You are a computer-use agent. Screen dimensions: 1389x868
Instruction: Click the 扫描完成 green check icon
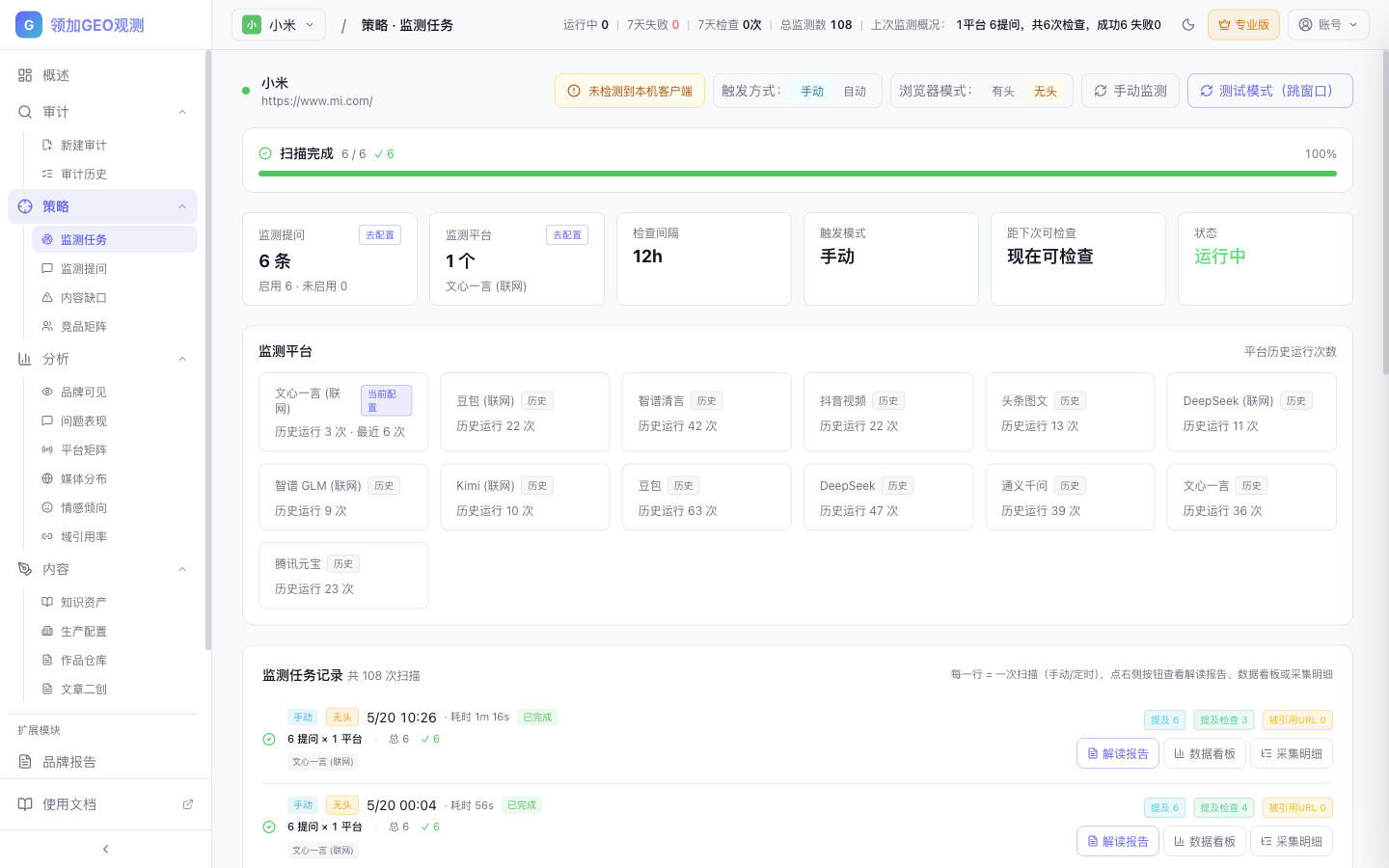265,153
